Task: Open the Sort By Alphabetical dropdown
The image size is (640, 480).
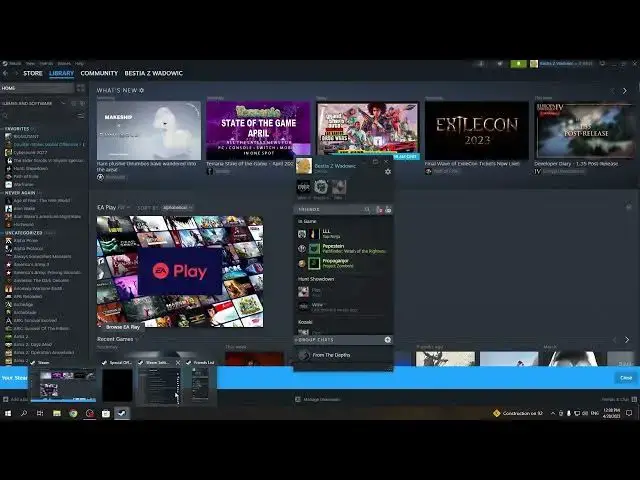Action: pyautogui.click(x=178, y=207)
